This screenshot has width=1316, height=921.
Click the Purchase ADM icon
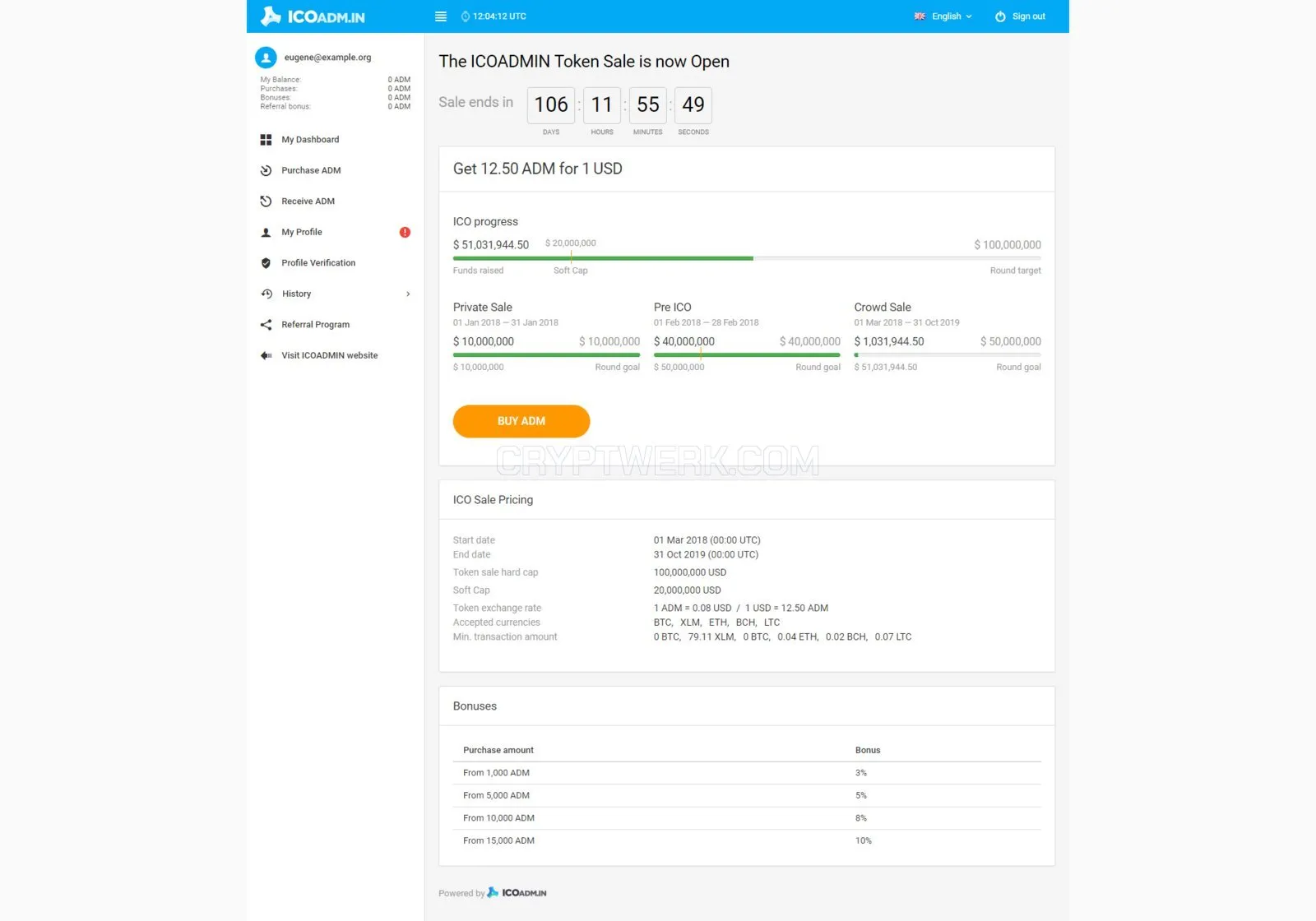click(x=266, y=170)
